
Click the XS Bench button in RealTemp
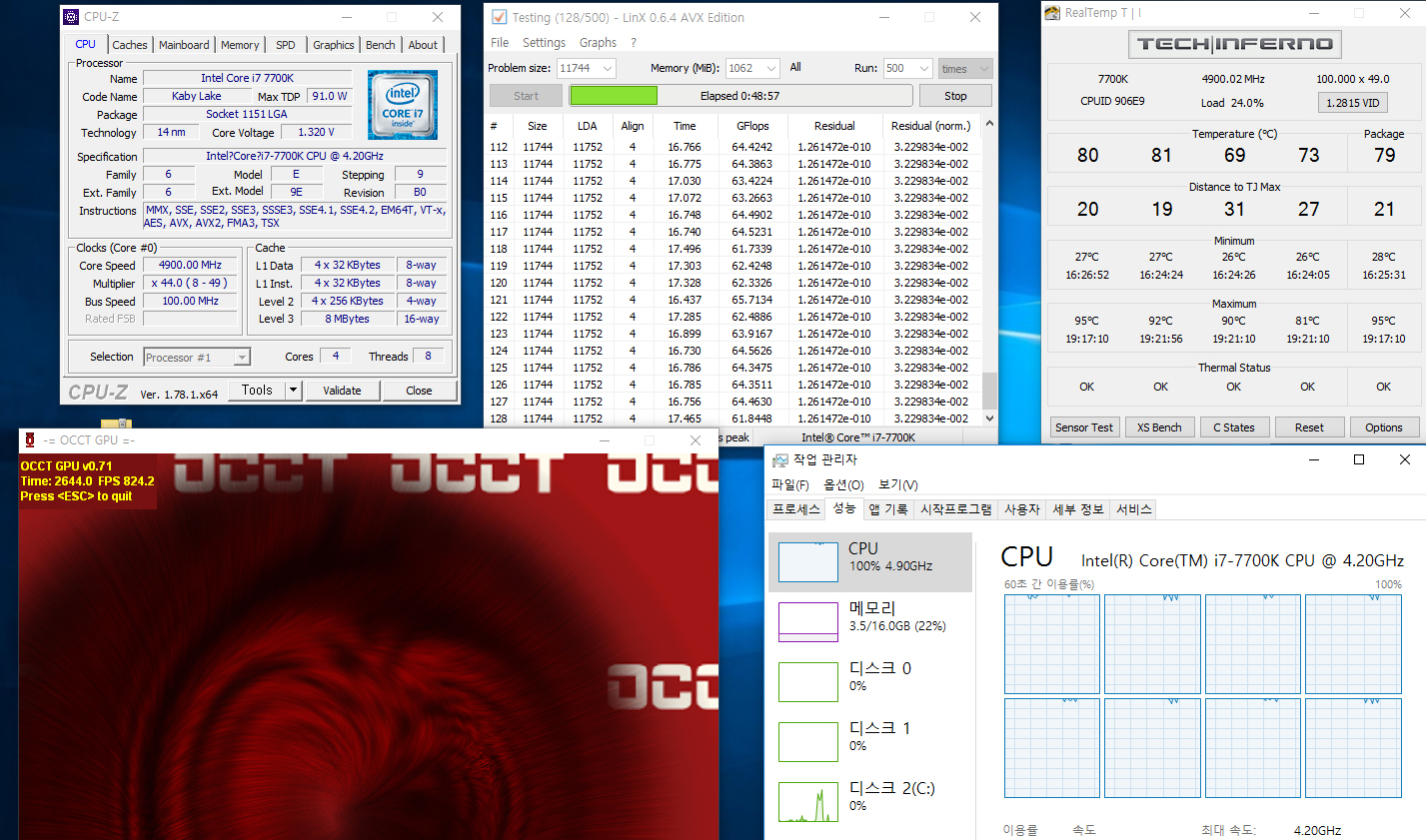coord(1159,427)
